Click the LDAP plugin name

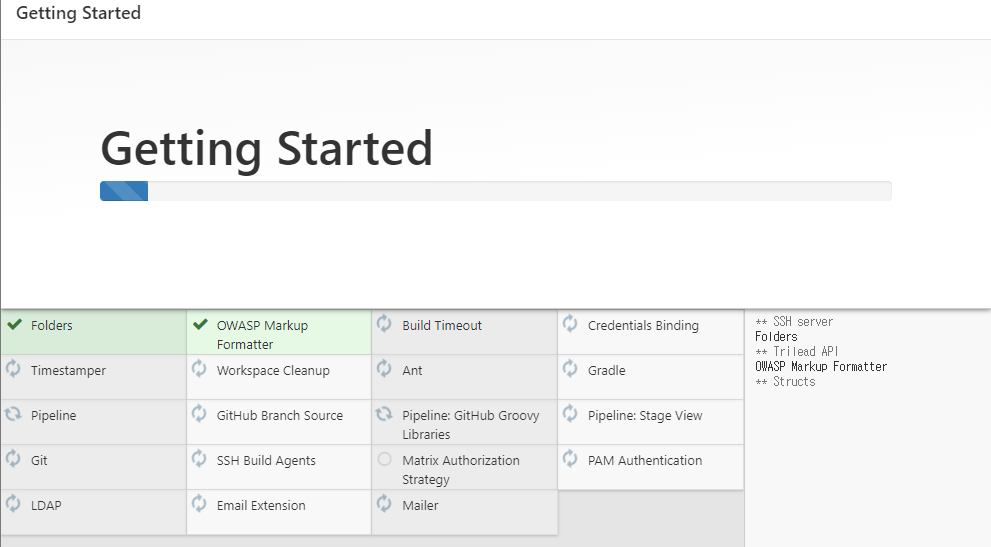click(x=46, y=506)
